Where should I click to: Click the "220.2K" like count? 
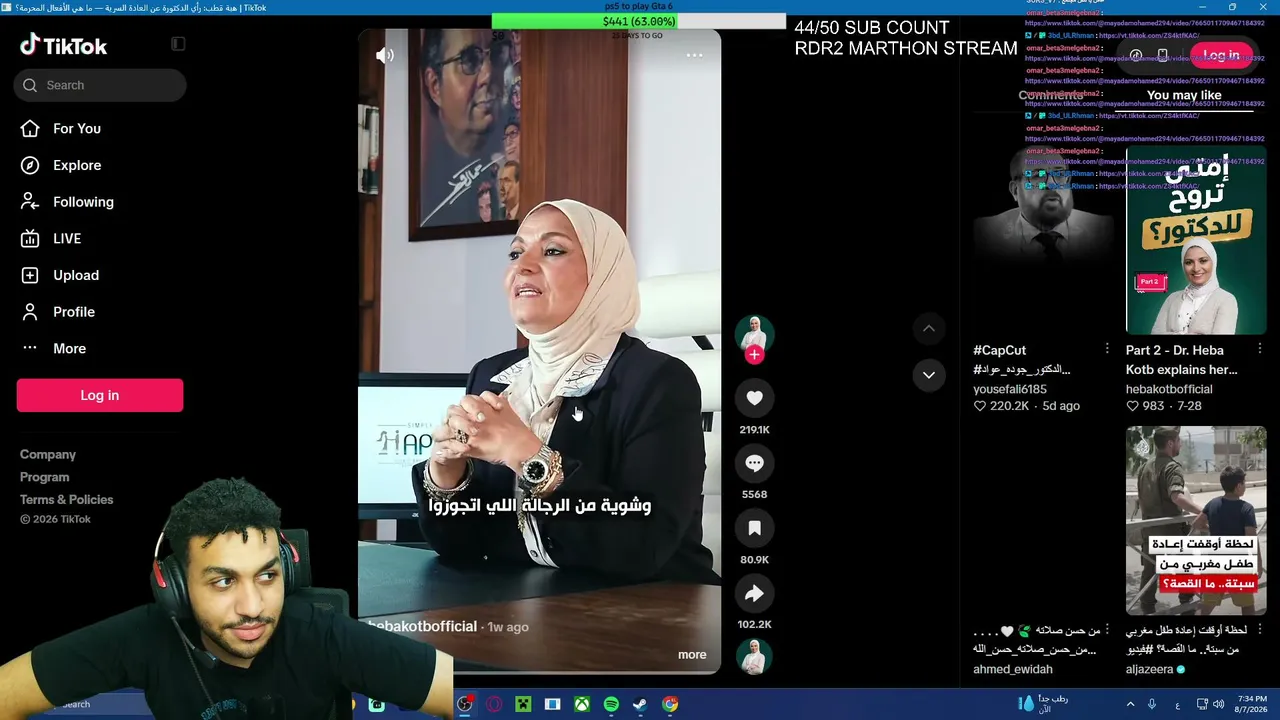pyautogui.click(x=1009, y=406)
